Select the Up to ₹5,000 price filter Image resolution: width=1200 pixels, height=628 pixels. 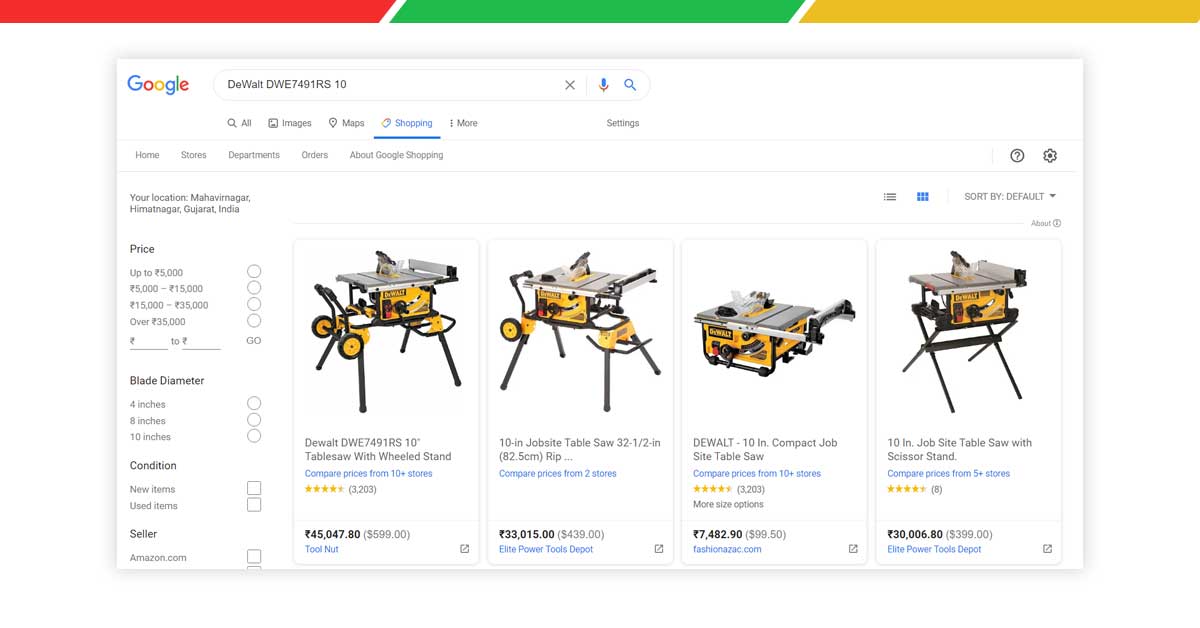pyautogui.click(x=254, y=272)
